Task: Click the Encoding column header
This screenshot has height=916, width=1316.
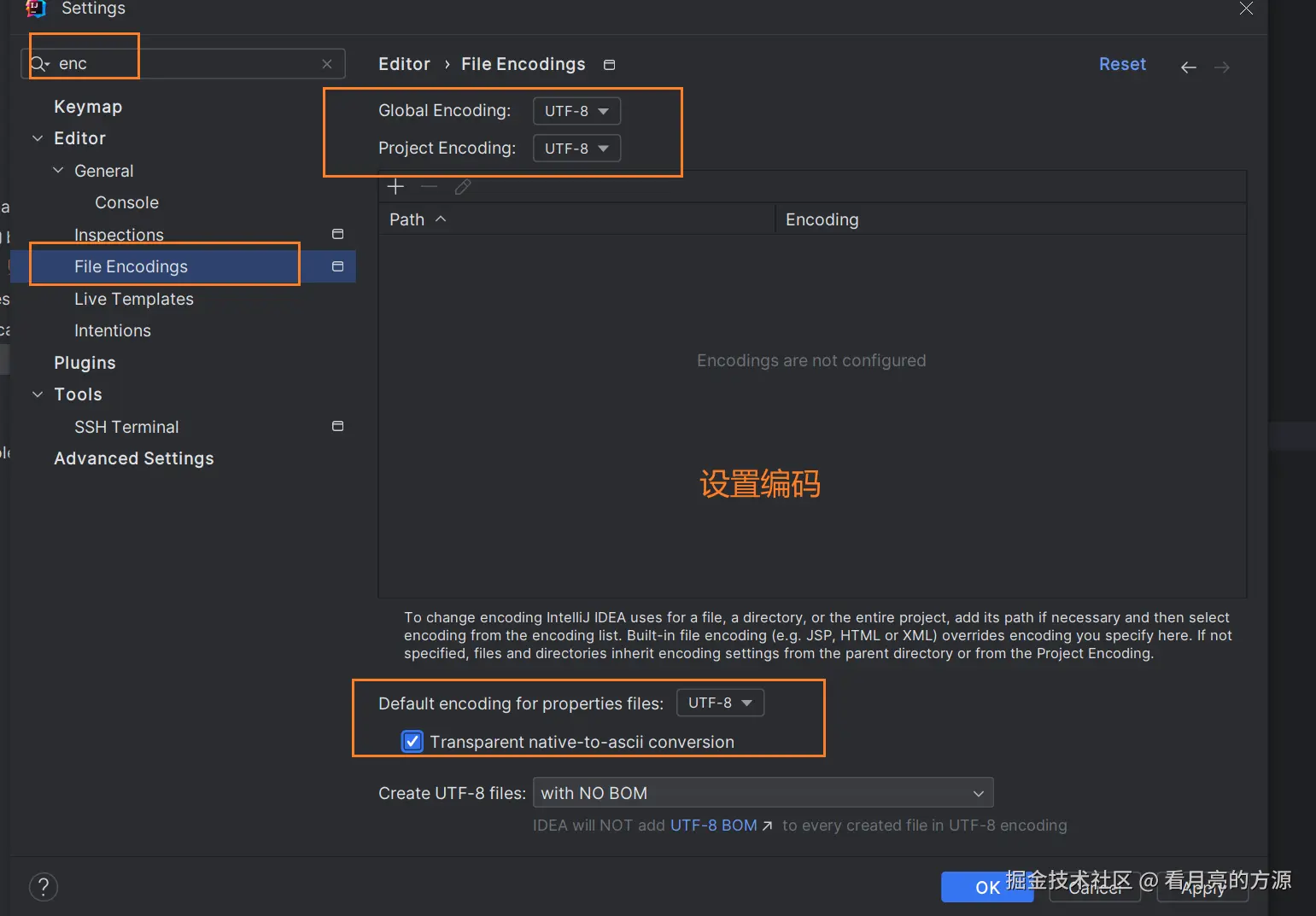Action: point(1010,219)
